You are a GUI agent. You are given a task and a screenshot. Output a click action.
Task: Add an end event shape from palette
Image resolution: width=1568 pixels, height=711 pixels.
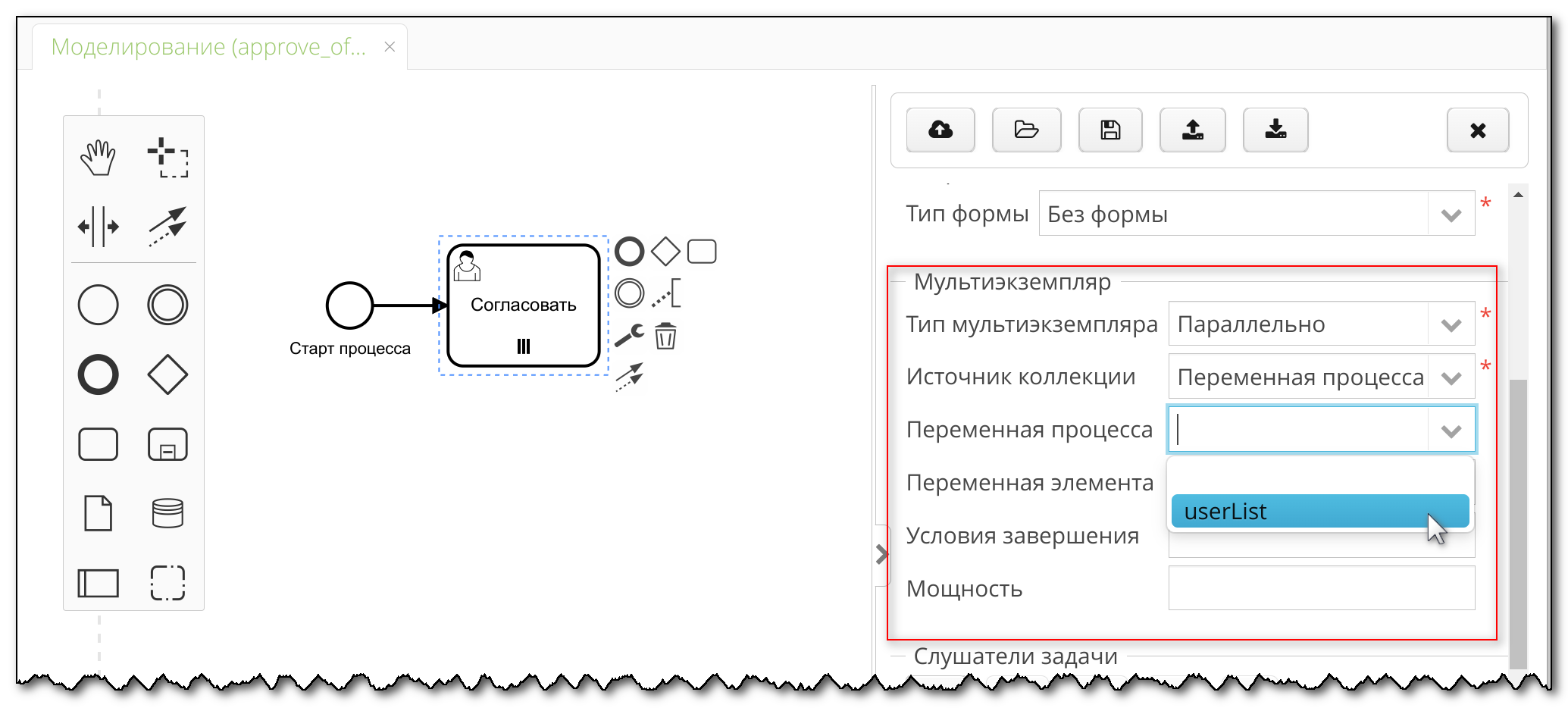98,373
